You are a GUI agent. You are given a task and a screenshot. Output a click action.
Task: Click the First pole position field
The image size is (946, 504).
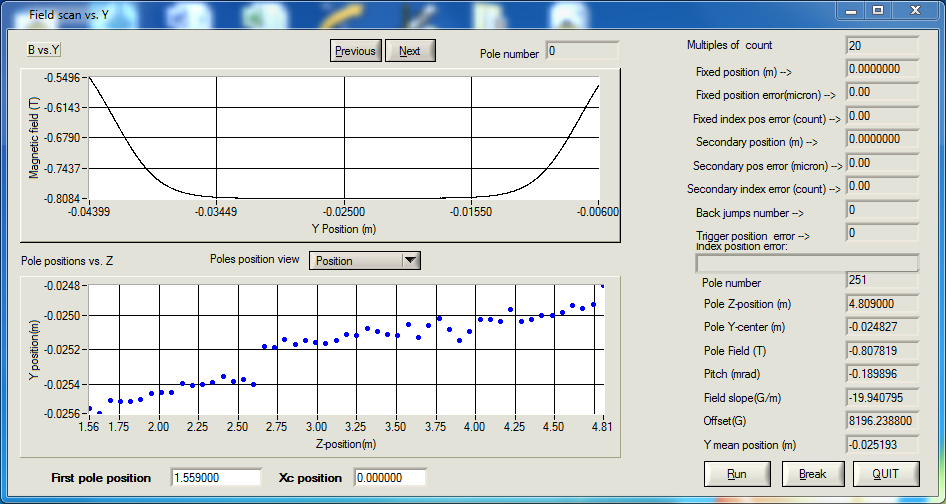pyautogui.click(x=217, y=478)
